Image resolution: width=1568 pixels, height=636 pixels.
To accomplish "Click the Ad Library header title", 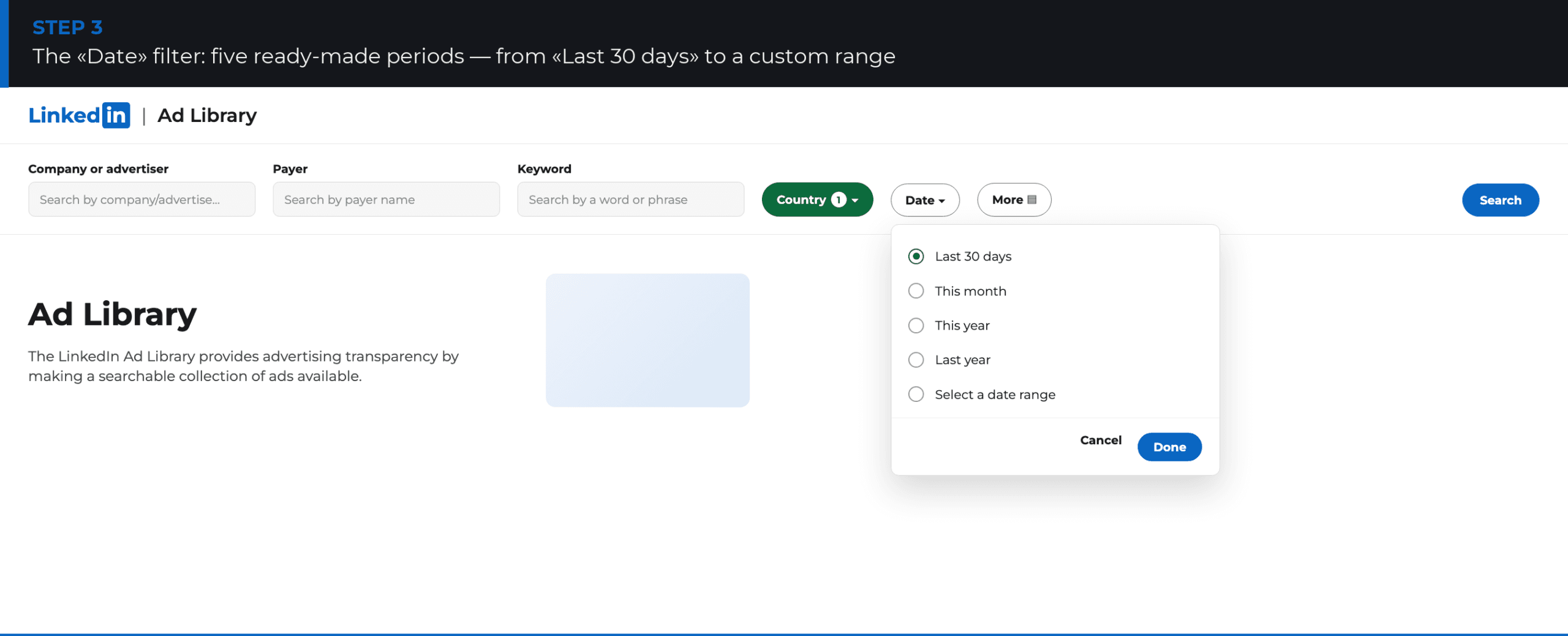I will point(207,115).
